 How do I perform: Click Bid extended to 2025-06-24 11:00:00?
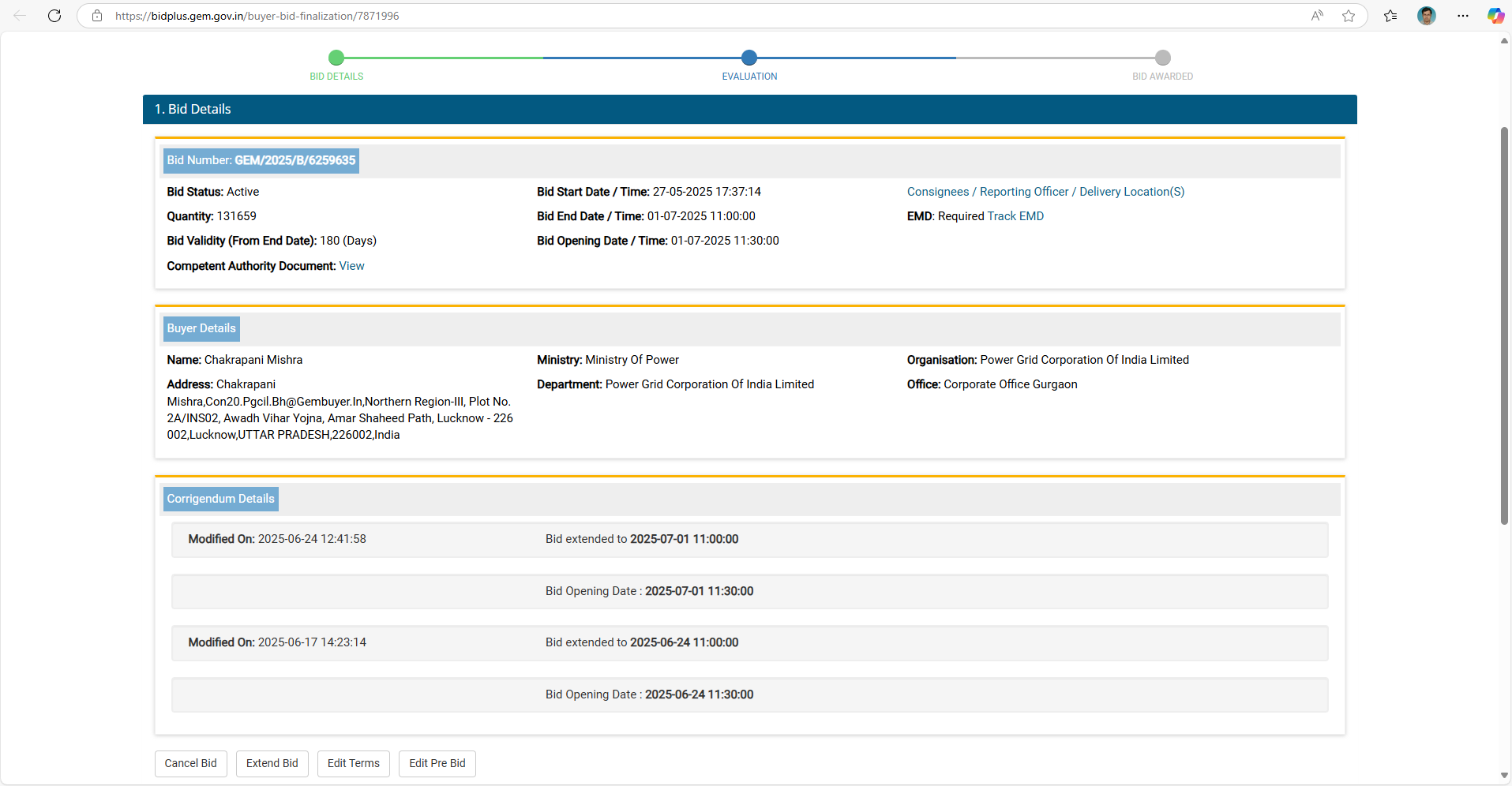point(642,642)
